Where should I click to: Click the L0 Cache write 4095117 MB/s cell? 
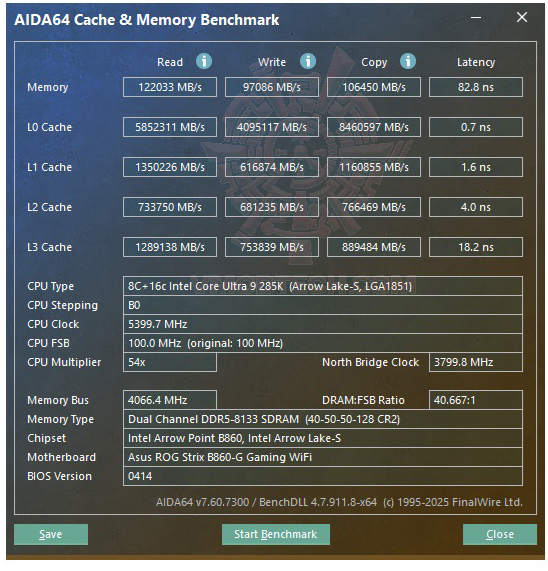(272, 127)
